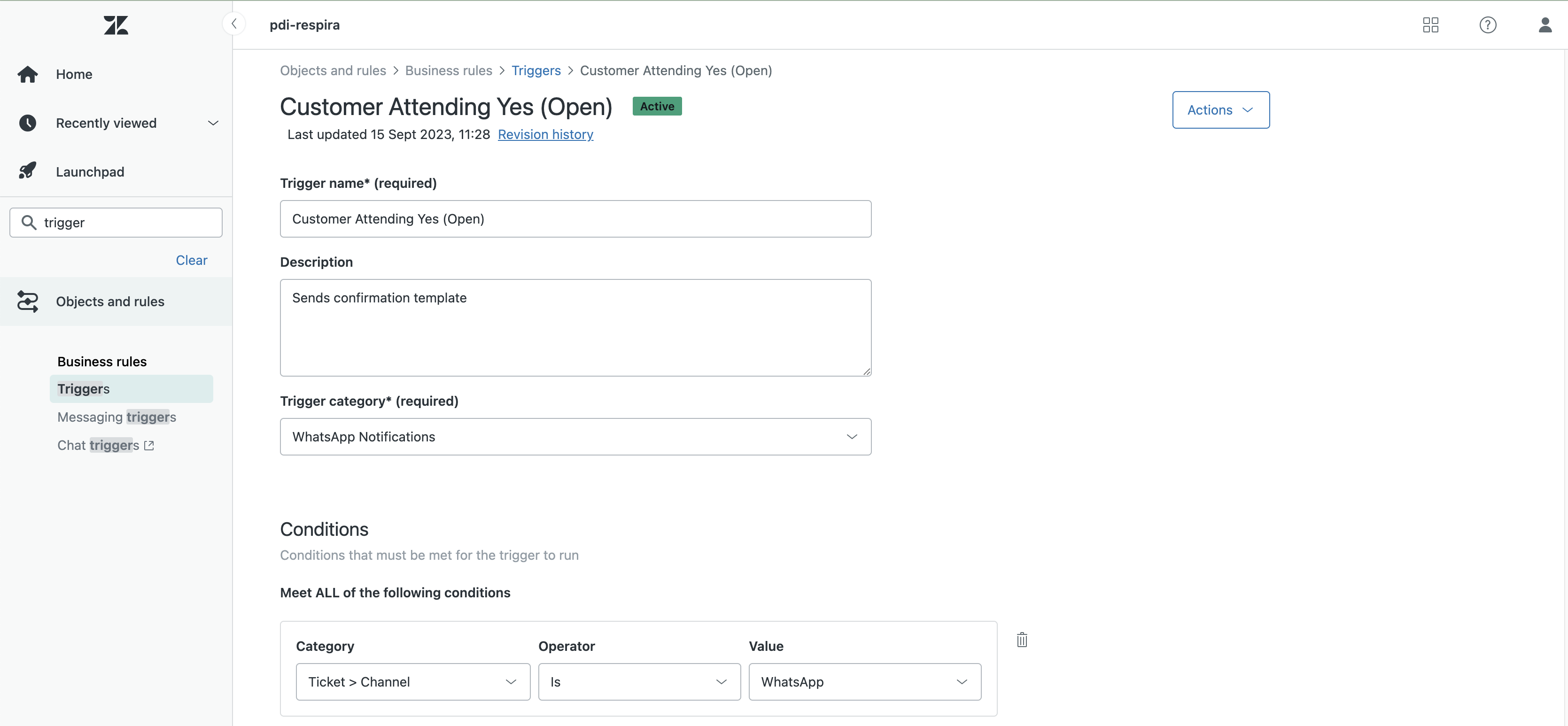
Task: Open the help question mark icon
Action: coord(1488,25)
